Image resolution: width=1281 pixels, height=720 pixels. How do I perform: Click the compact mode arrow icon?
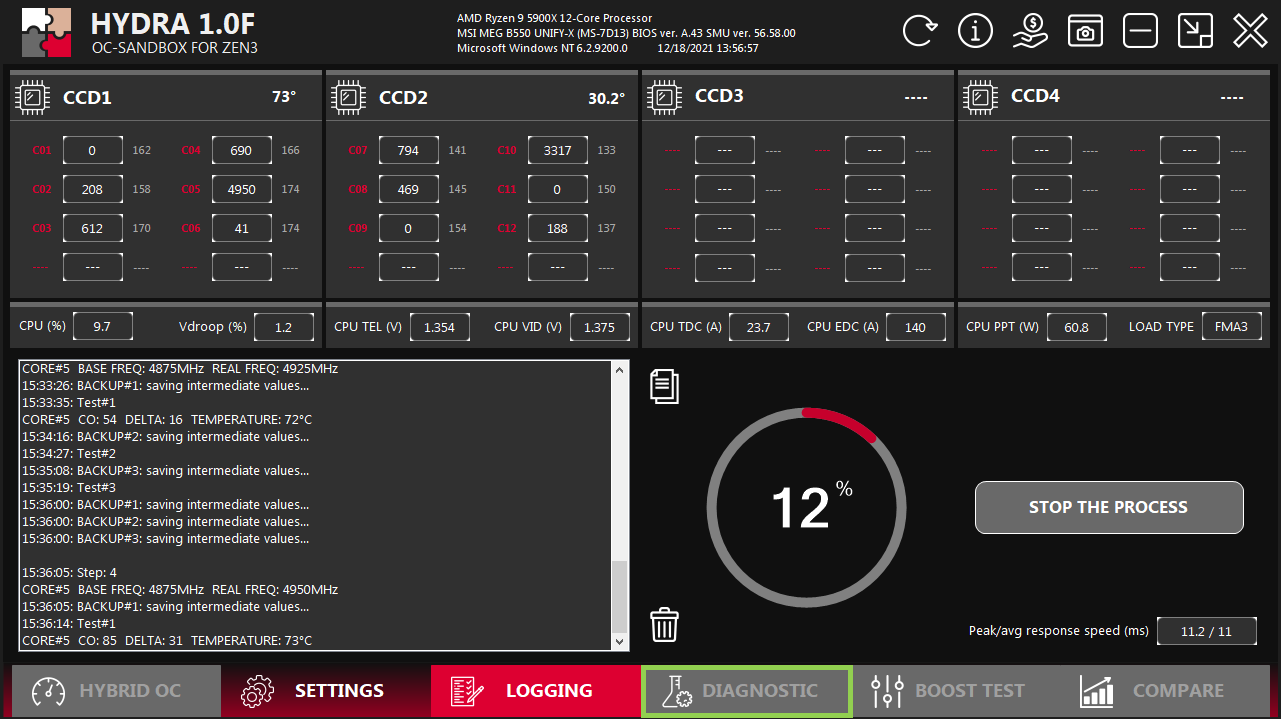click(x=1195, y=31)
